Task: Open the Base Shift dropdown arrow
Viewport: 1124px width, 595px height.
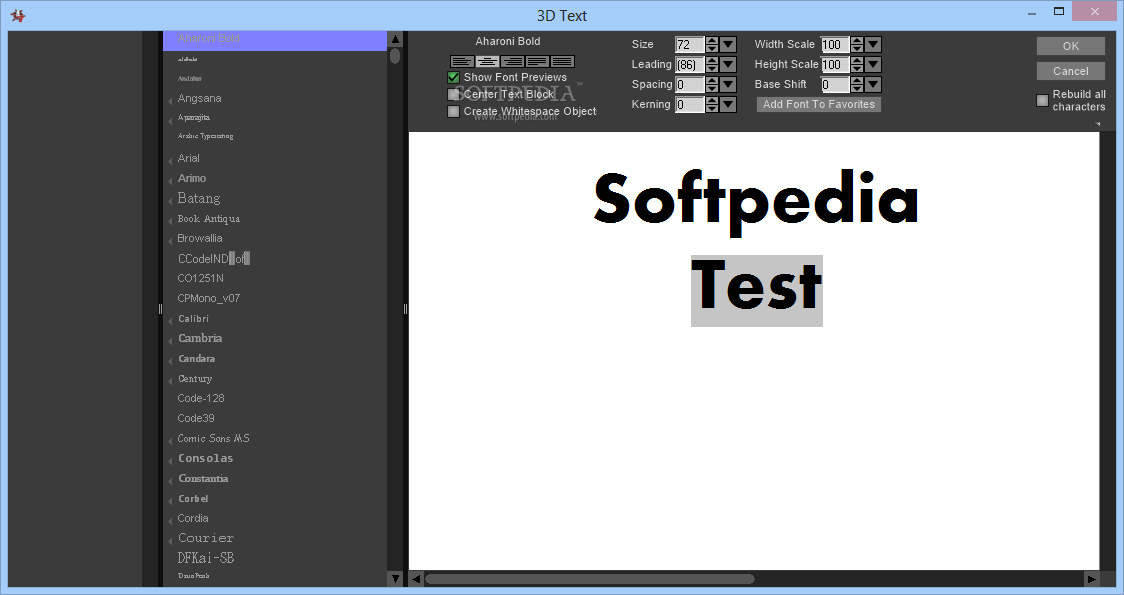Action: (873, 85)
